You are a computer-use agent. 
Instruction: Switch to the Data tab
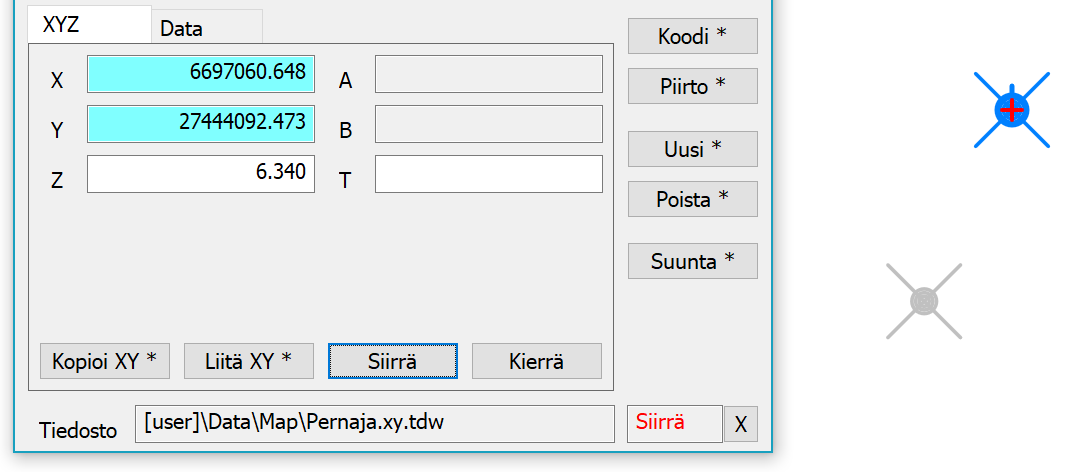coord(206,29)
